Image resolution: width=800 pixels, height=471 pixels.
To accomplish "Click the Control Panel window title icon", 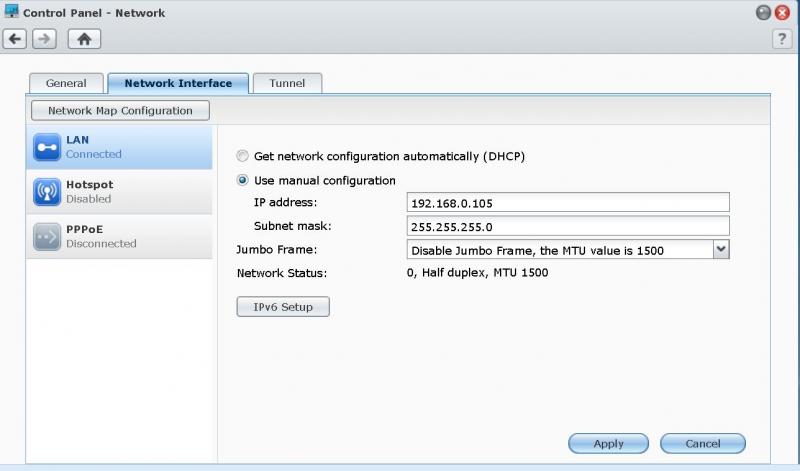I will pyautogui.click(x=11, y=11).
